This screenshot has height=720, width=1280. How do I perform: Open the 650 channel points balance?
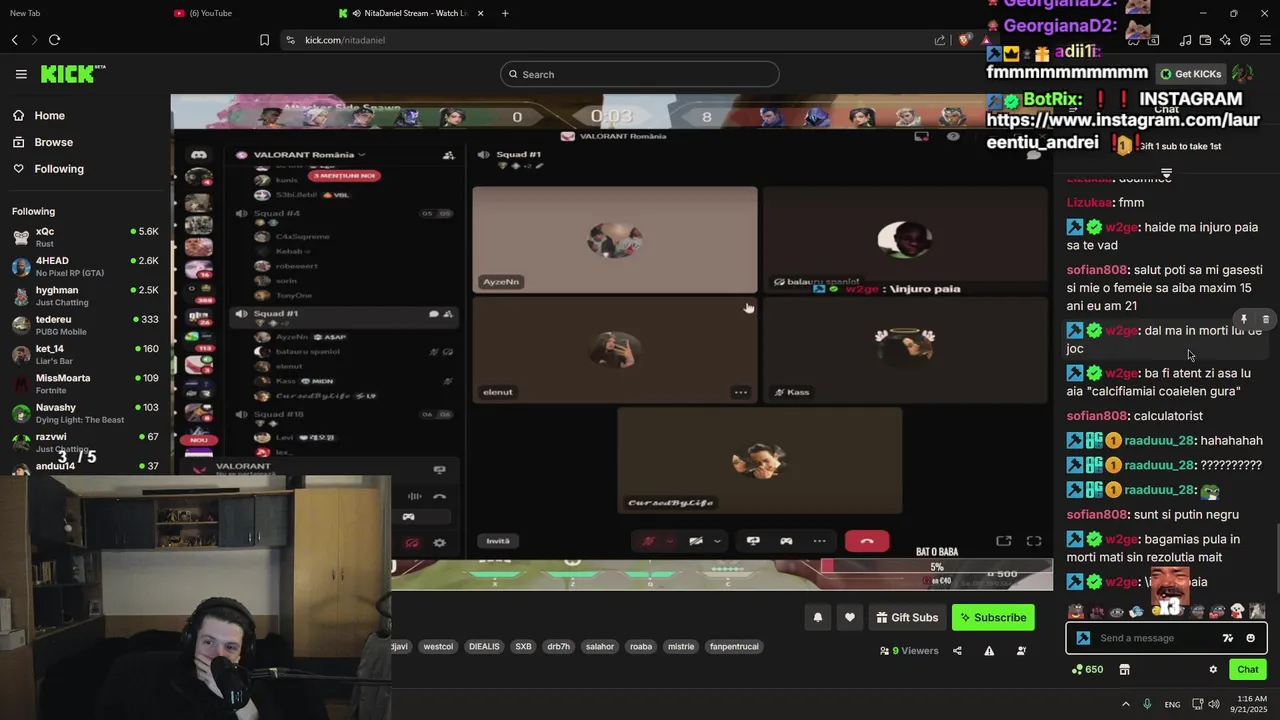click(1087, 670)
